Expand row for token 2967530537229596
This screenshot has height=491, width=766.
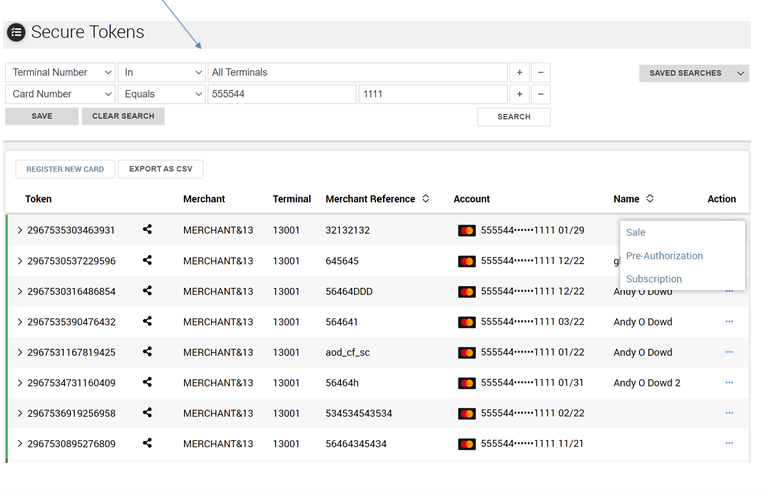(19, 261)
